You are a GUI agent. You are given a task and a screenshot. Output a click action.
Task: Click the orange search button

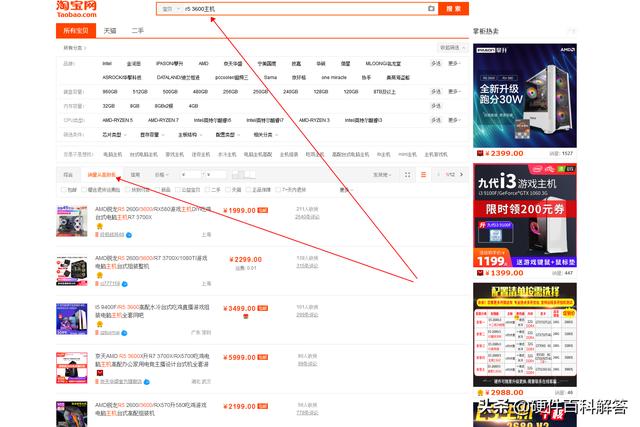pos(453,9)
